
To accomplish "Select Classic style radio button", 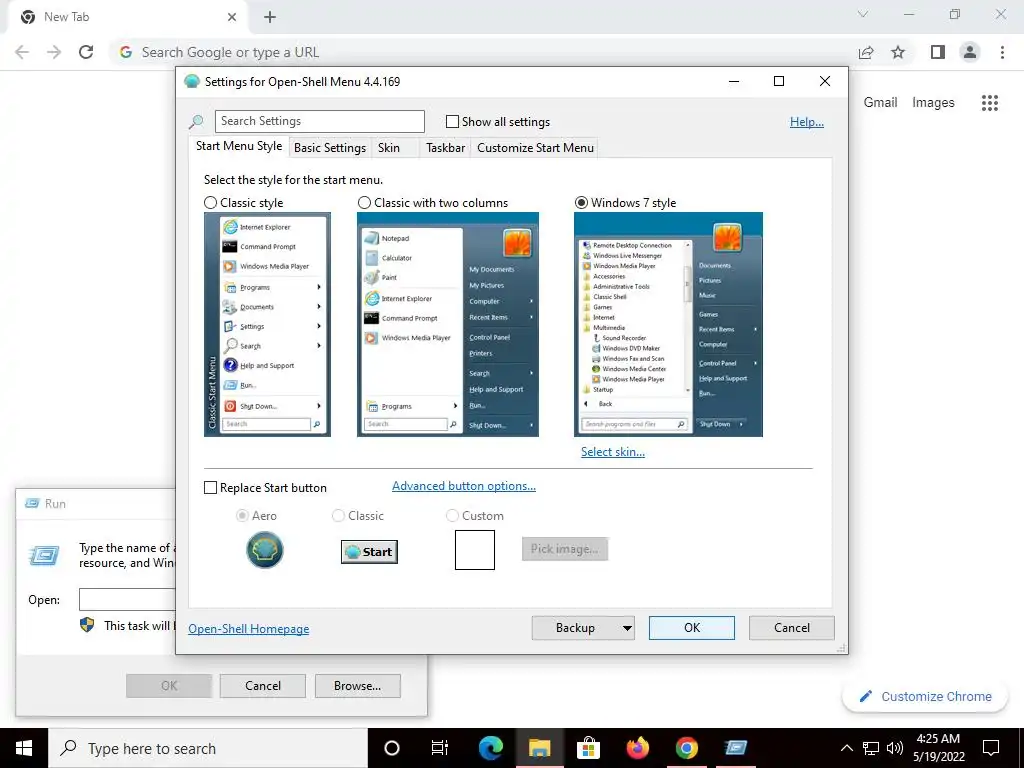I will [x=210, y=203].
